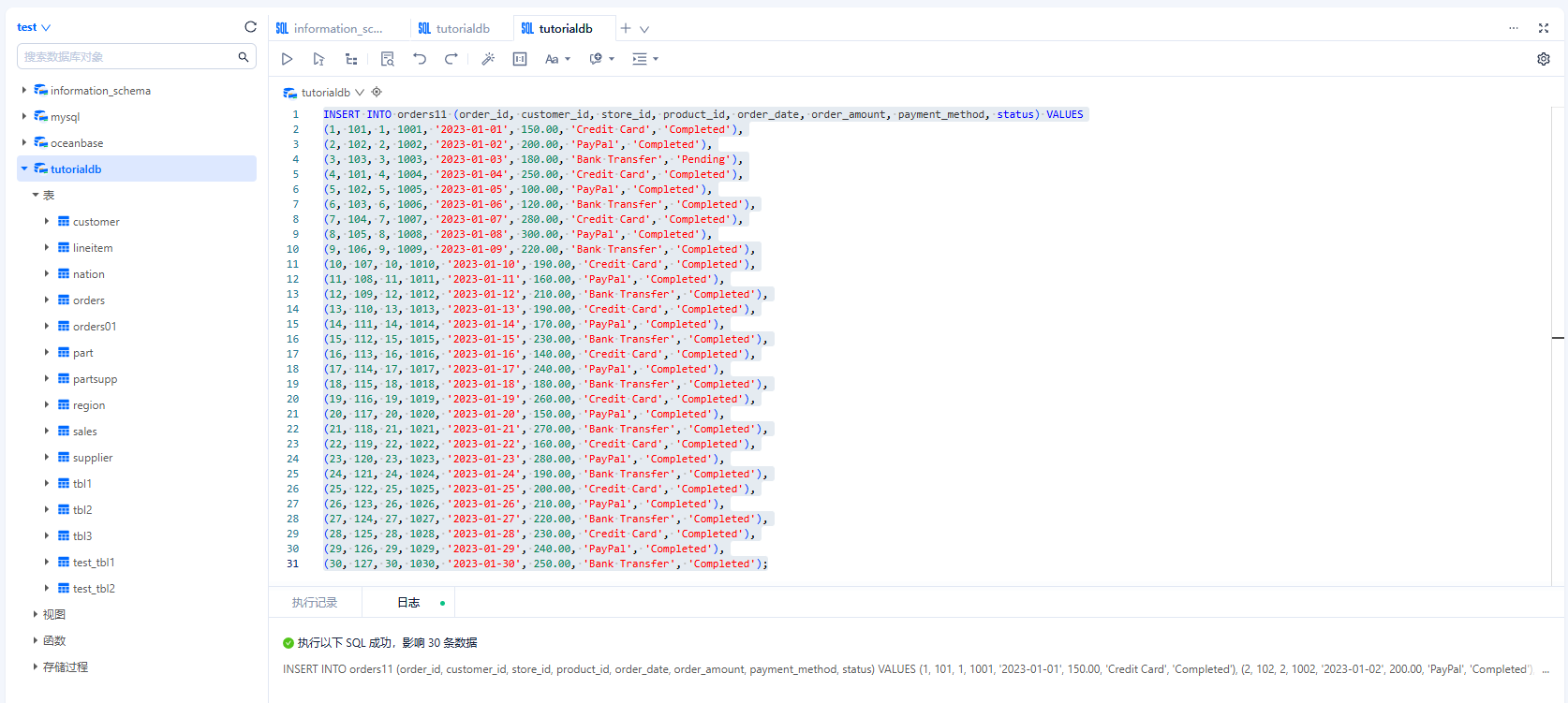The image size is (1568, 703).
Task: Select the tbl3 table name
Action: [x=82, y=536]
